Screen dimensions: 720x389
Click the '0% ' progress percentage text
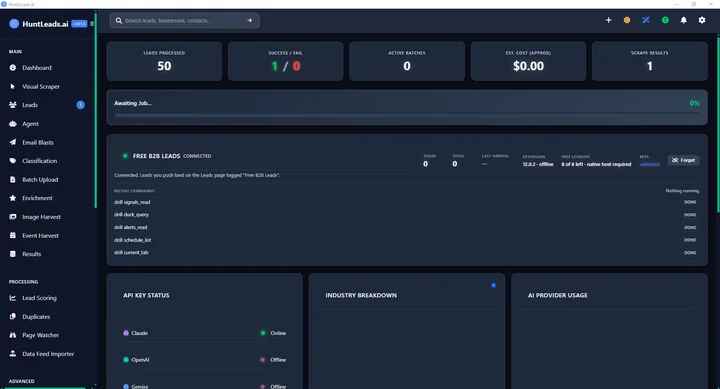(694, 103)
